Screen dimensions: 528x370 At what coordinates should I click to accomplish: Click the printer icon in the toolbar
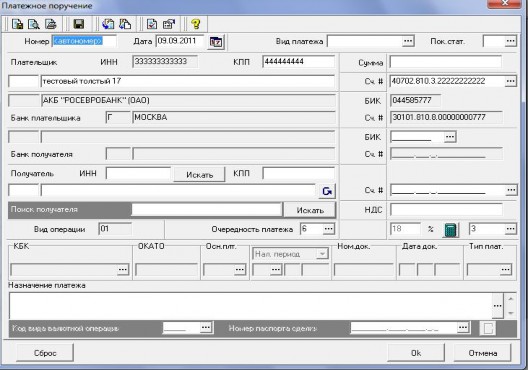tap(51, 24)
